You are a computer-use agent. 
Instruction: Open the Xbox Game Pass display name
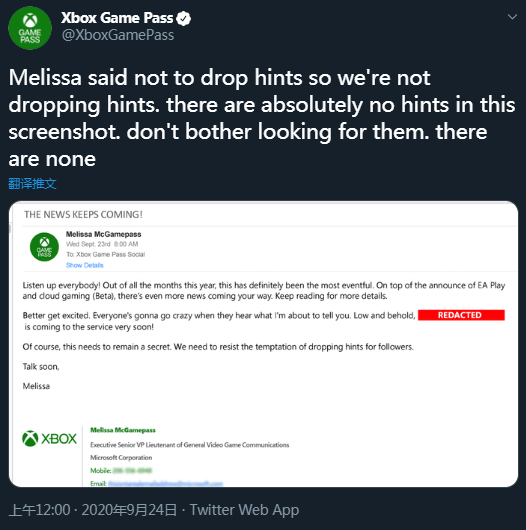[x=117, y=18]
